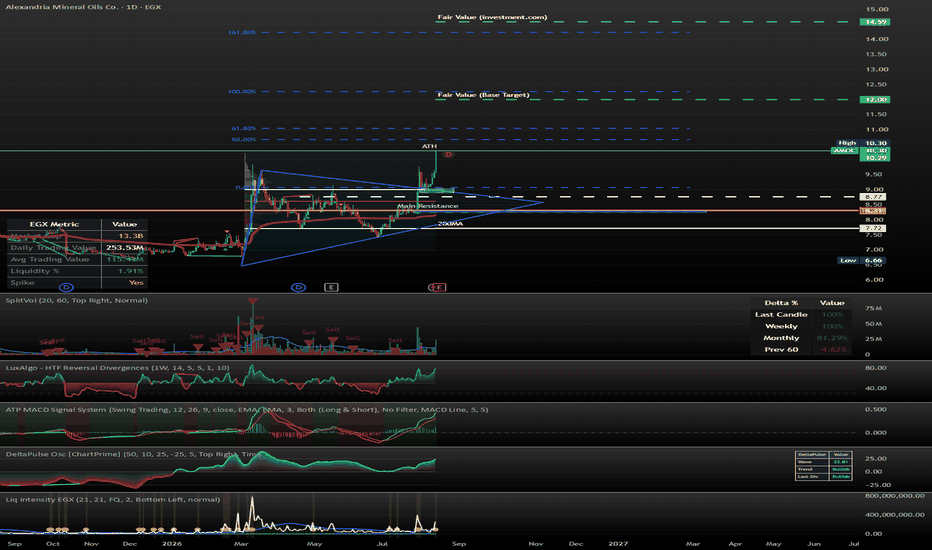Click the DeltaPulse mini table

pos(823,466)
